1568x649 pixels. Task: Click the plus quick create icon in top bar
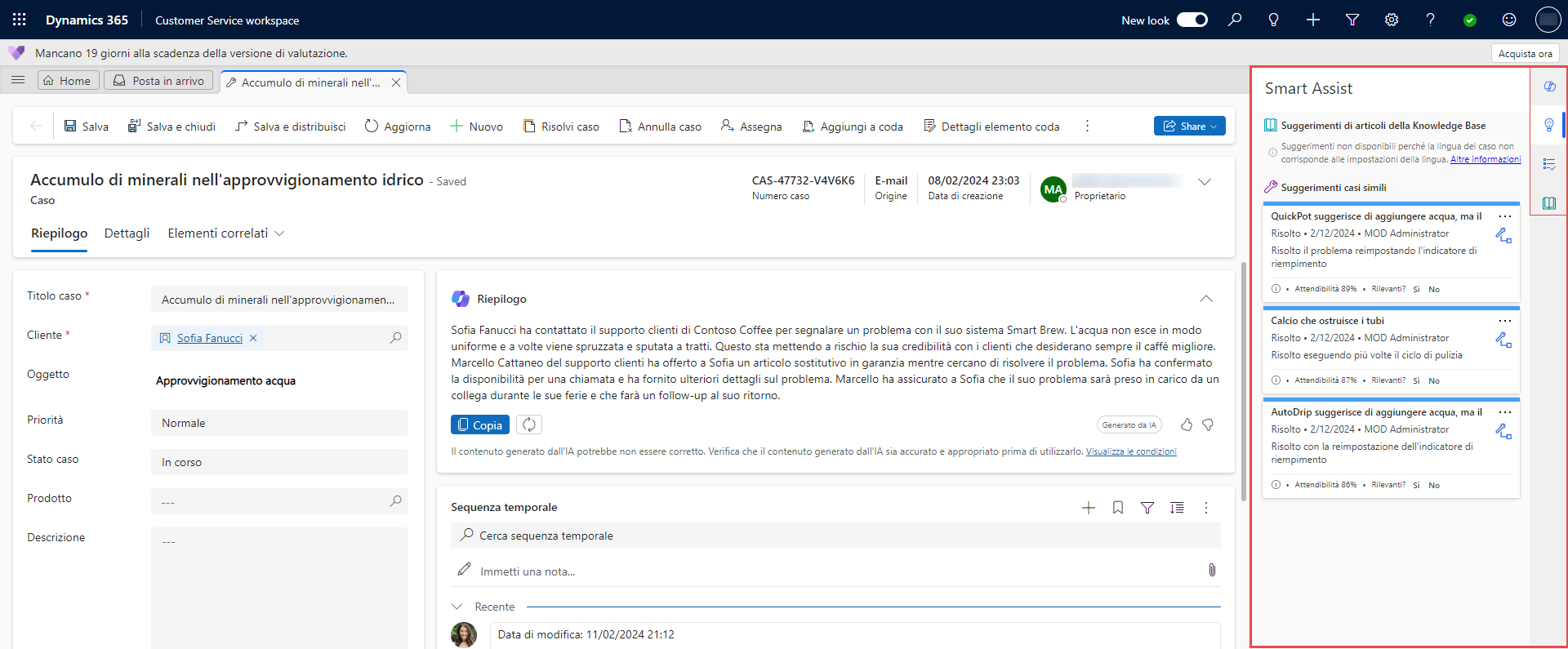point(1313,20)
